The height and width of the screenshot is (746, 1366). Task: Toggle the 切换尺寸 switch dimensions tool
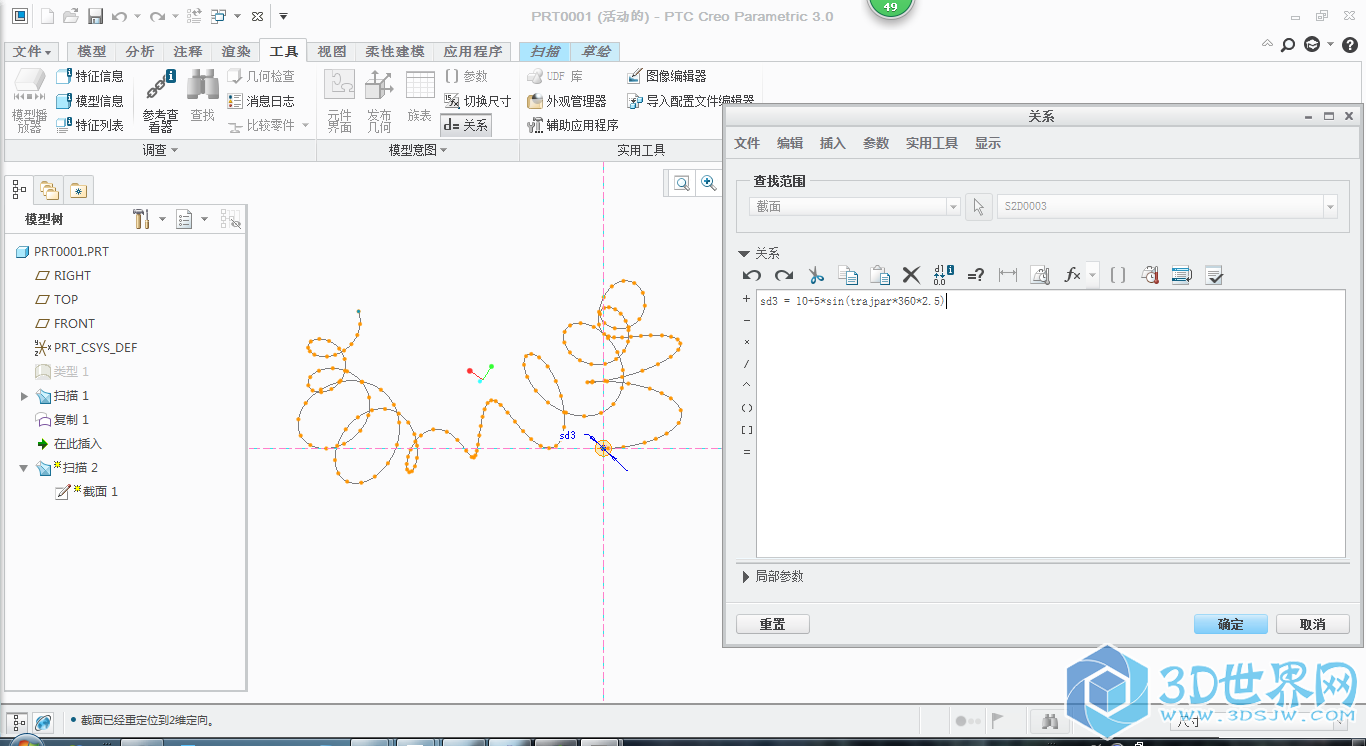click(478, 101)
